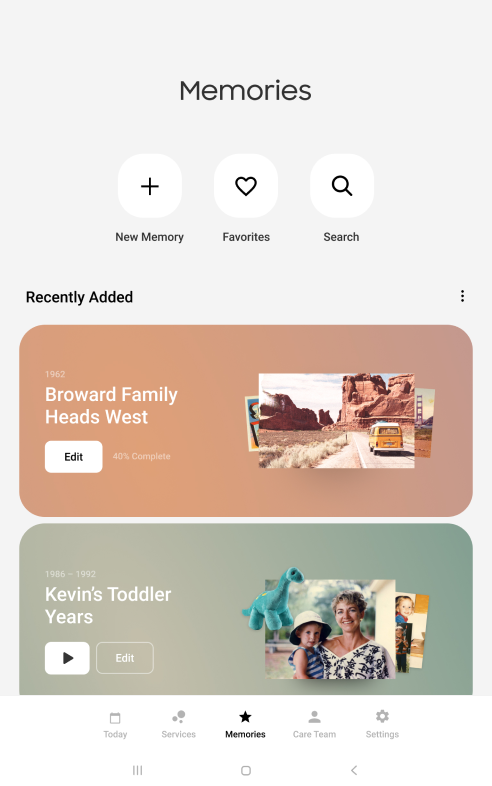492x786 pixels.
Task: Tap the New Memory plus icon
Action: tap(149, 186)
